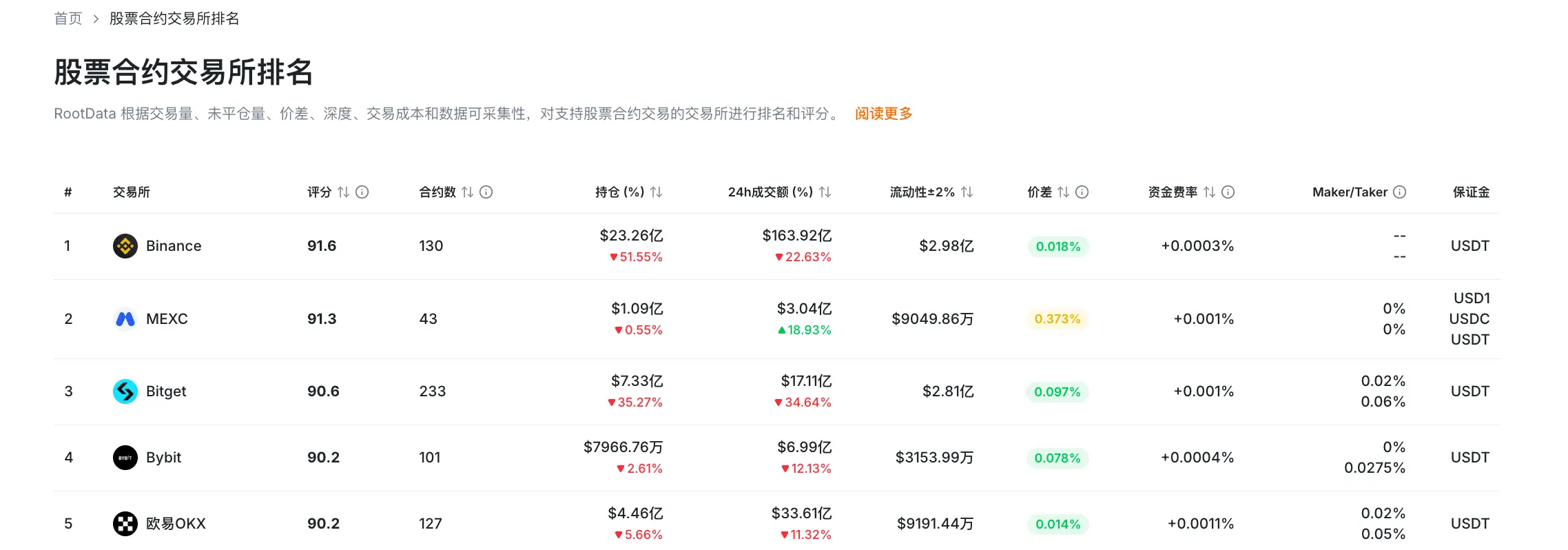Click MEXC margin USDC
The image size is (1568, 550).
point(1469,319)
